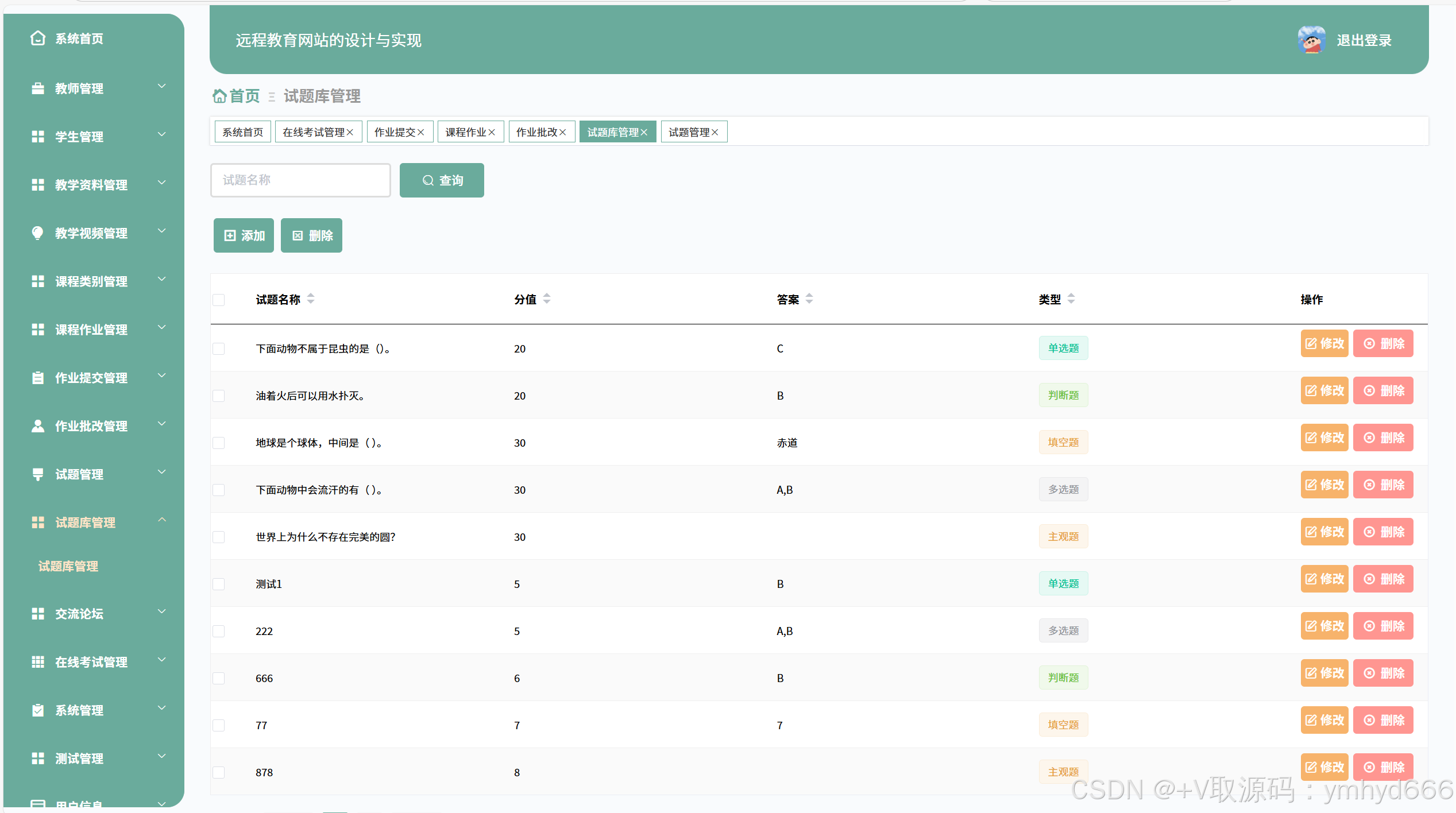This screenshot has width=1456, height=813.
Task: Focus the 试题名称 search input
Action: [x=300, y=180]
